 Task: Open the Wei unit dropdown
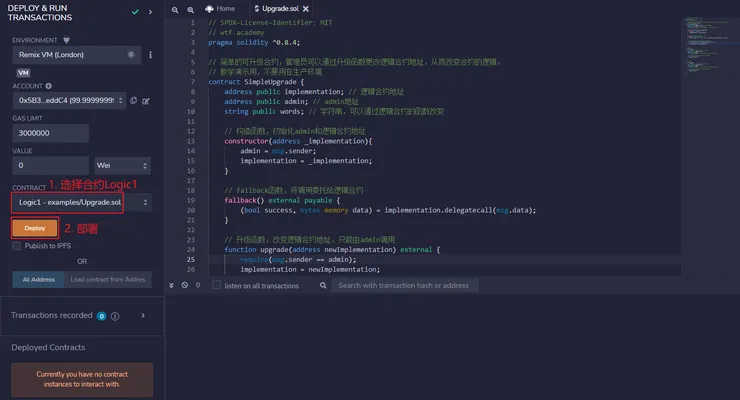[123, 166]
